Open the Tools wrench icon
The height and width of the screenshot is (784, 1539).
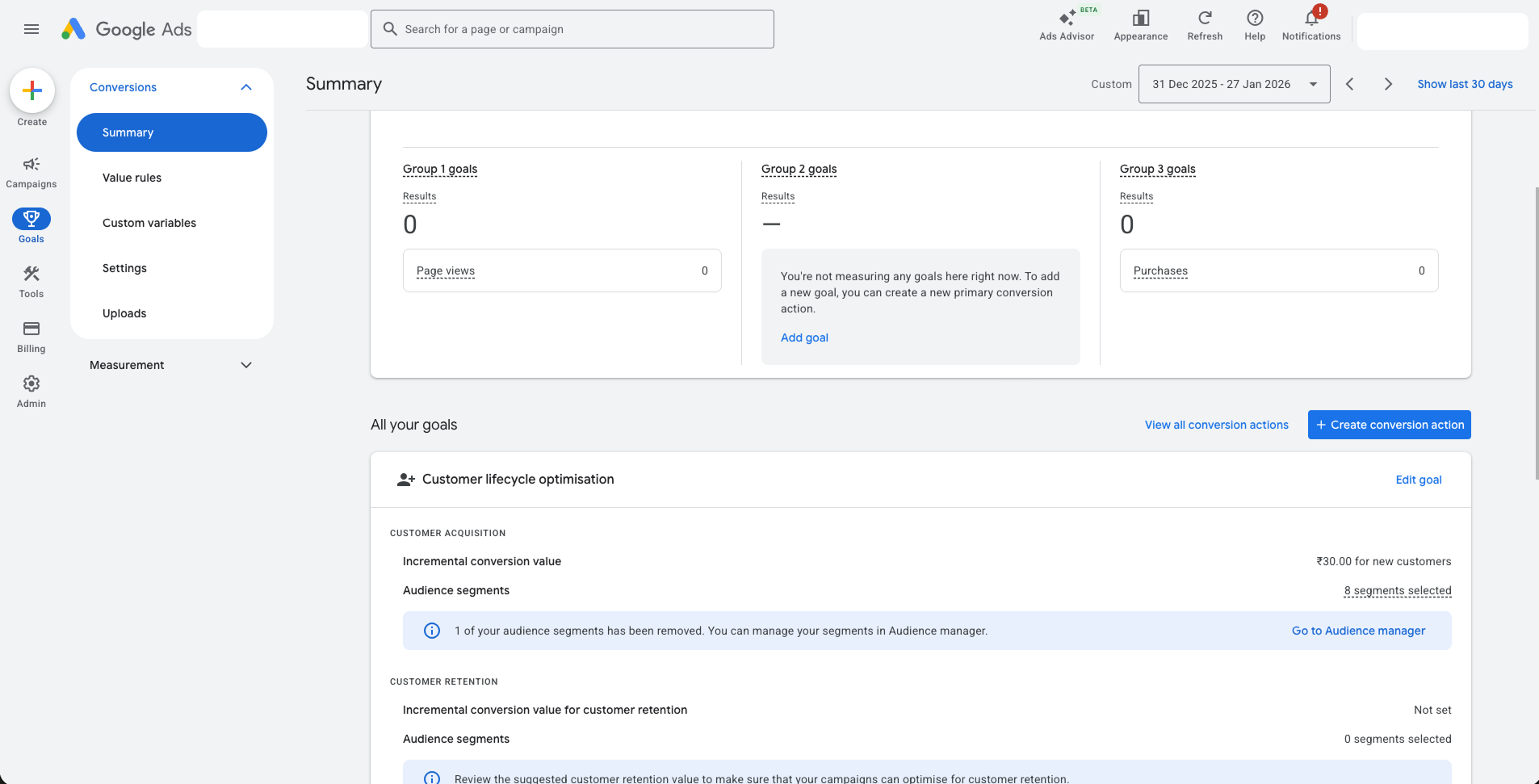point(31,274)
